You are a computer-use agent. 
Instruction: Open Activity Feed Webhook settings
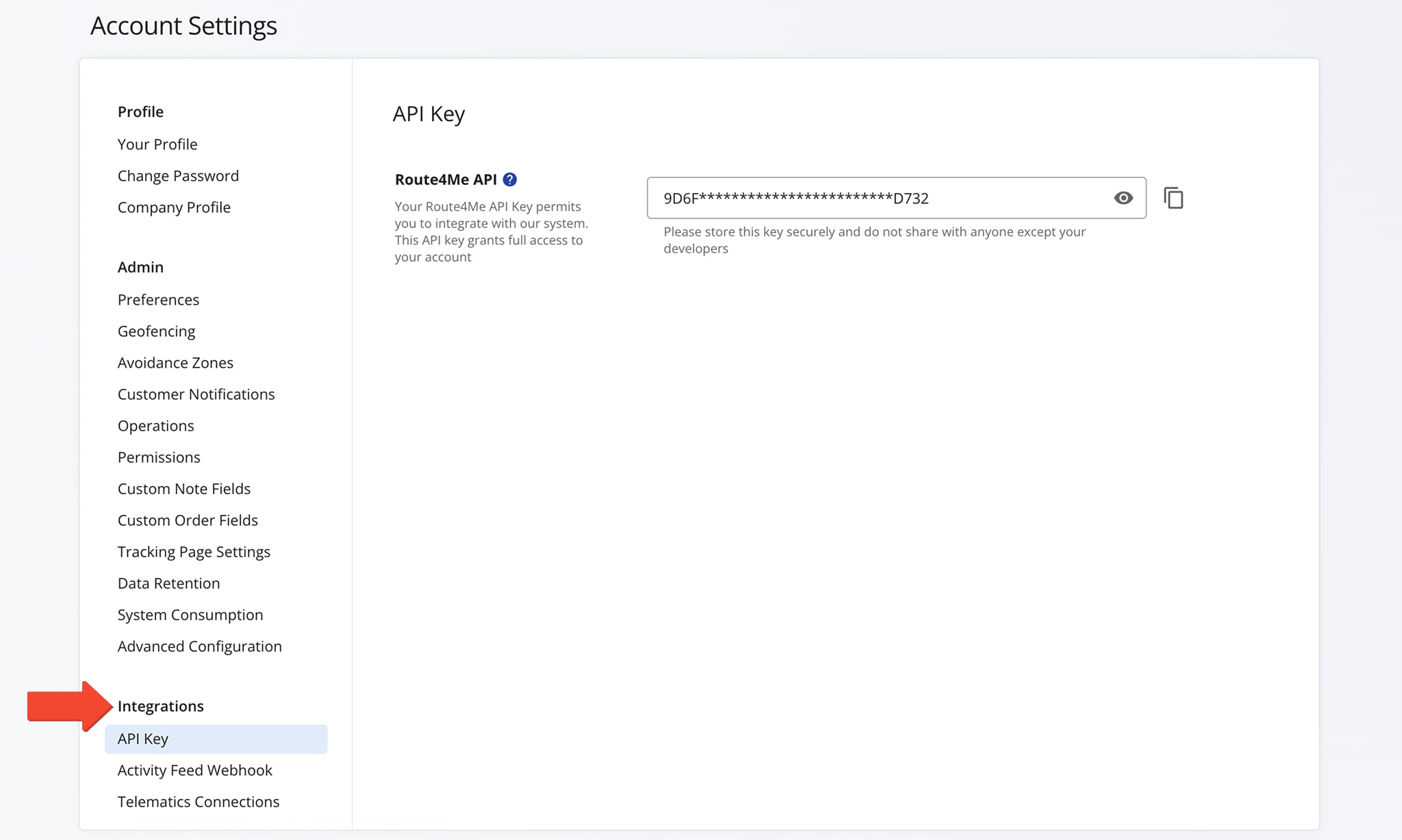pyautogui.click(x=194, y=771)
